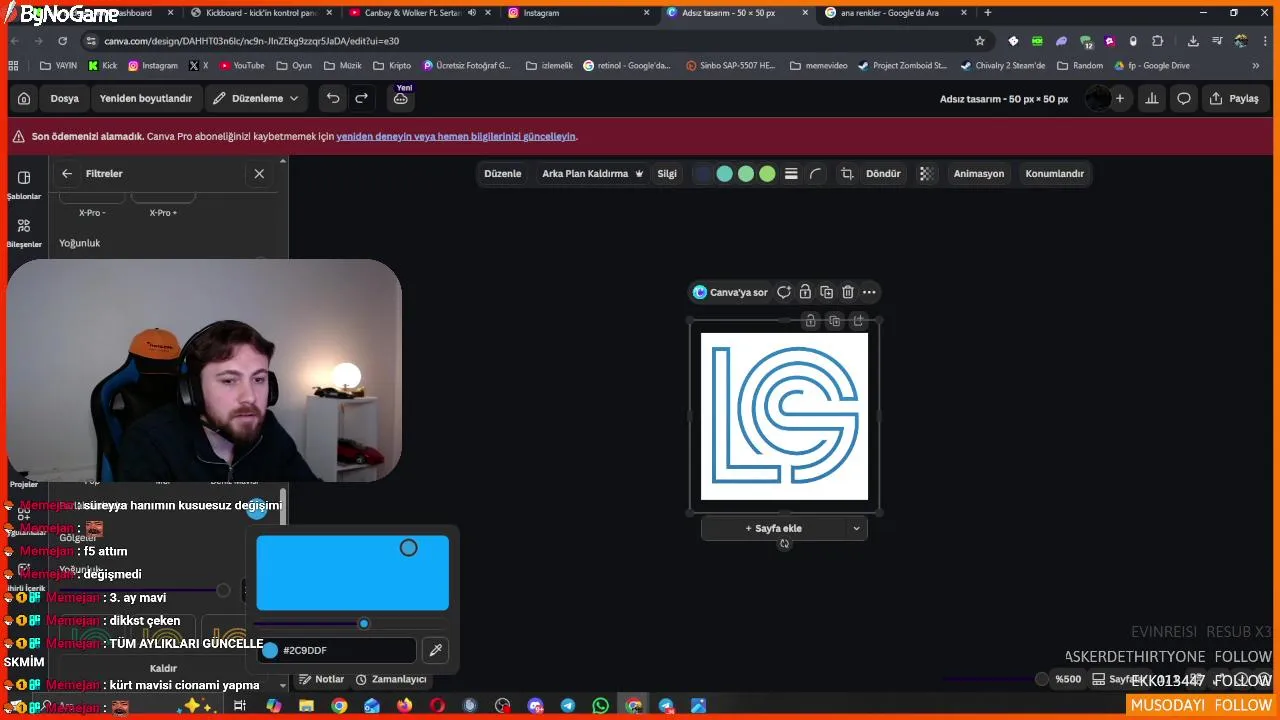This screenshot has height=720, width=1280.
Task: Open Arka Plan Kaldırma tool
Action: click(592, 173)
